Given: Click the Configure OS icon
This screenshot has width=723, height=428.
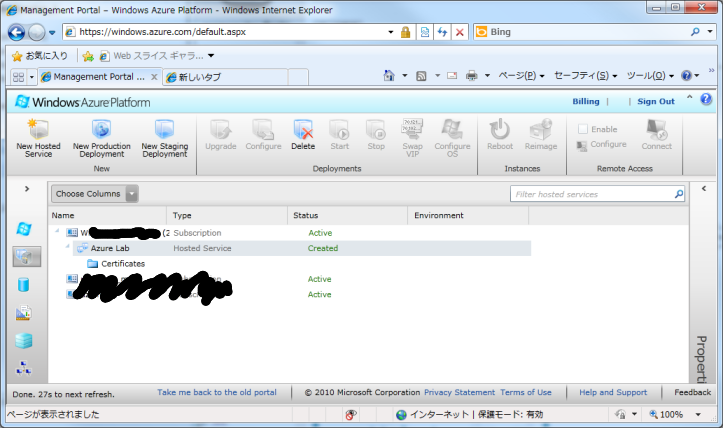Looking at the screenshot, I should point(452,130).
